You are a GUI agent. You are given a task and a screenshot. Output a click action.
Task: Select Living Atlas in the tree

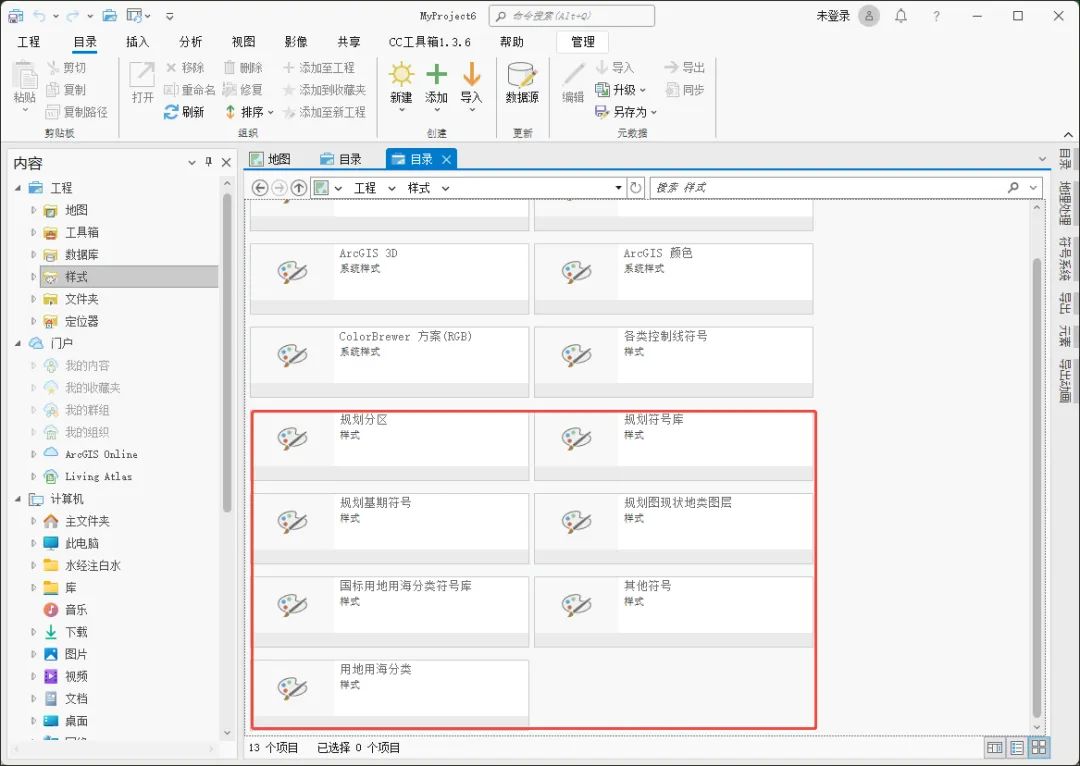(x=98, y=476)
